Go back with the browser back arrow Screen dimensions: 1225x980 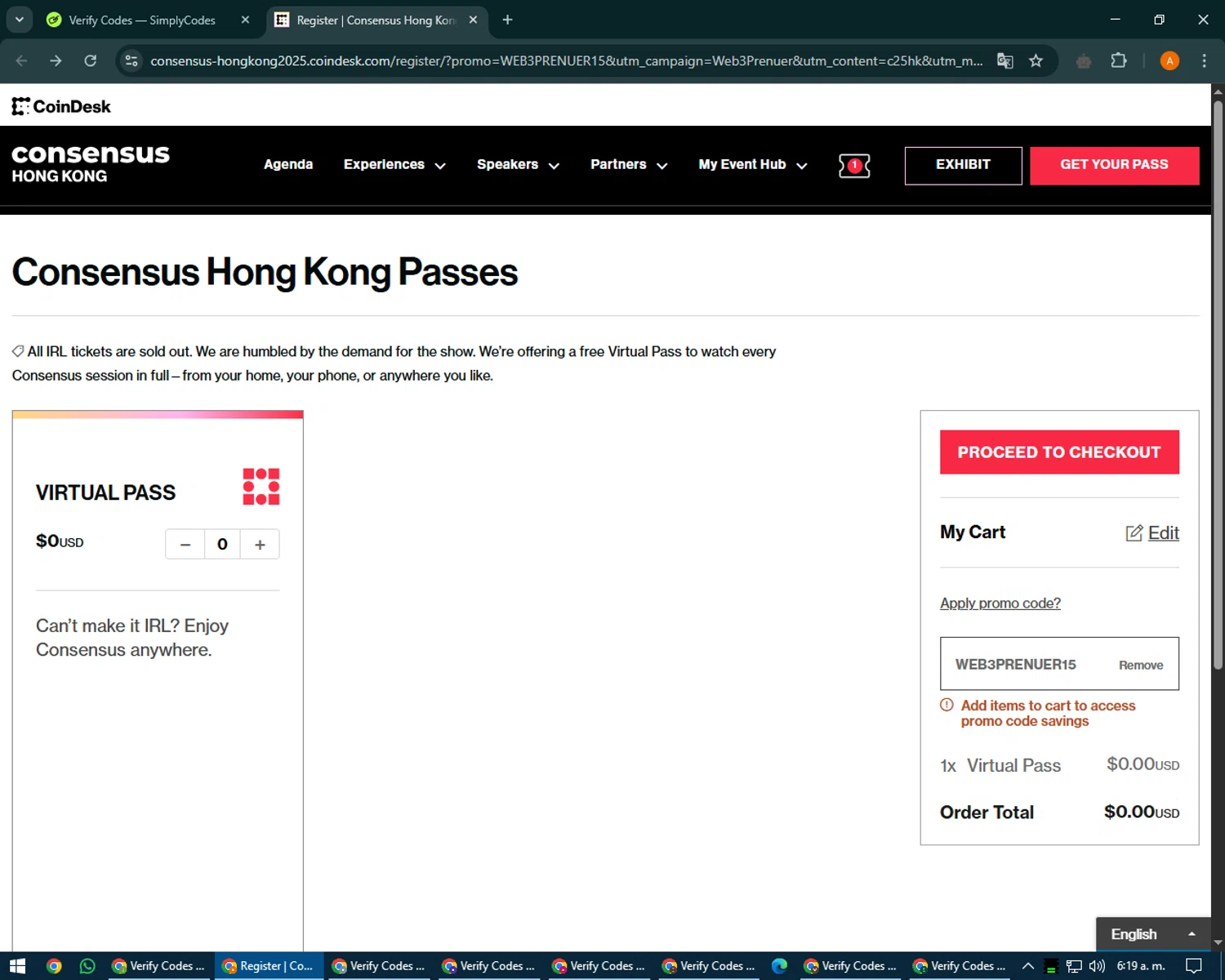click(22, 60)
